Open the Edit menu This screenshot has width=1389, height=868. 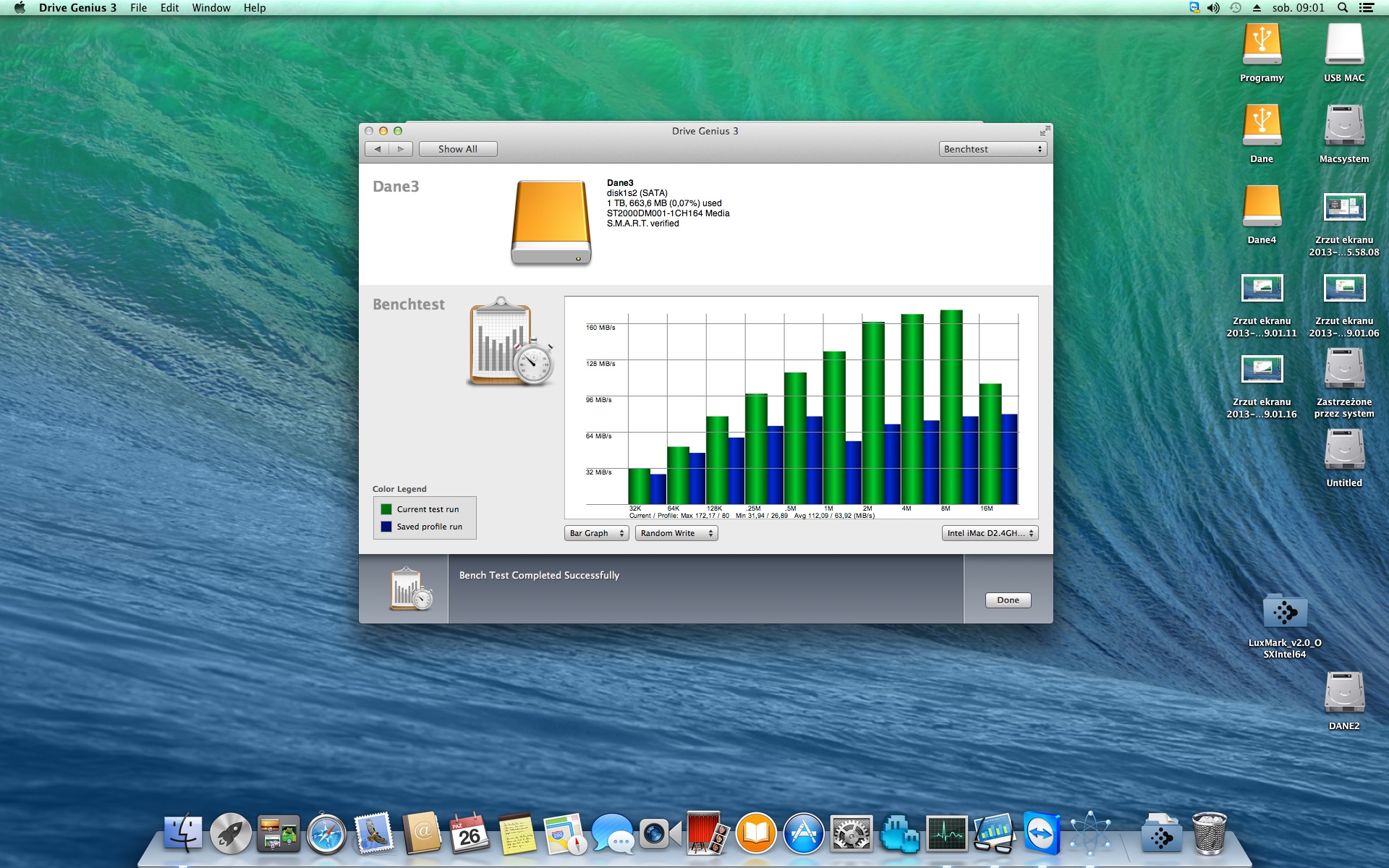click(x=169, y=8)
